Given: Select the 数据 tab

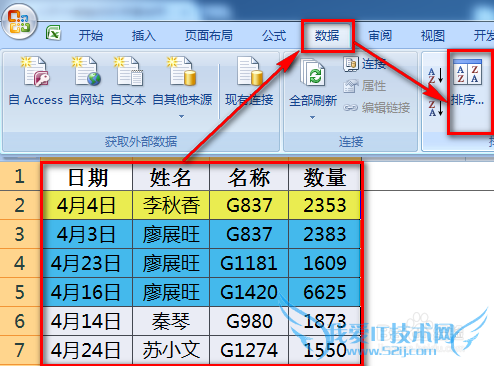Looking at the screenshot, I should click(x=327, y=35).
